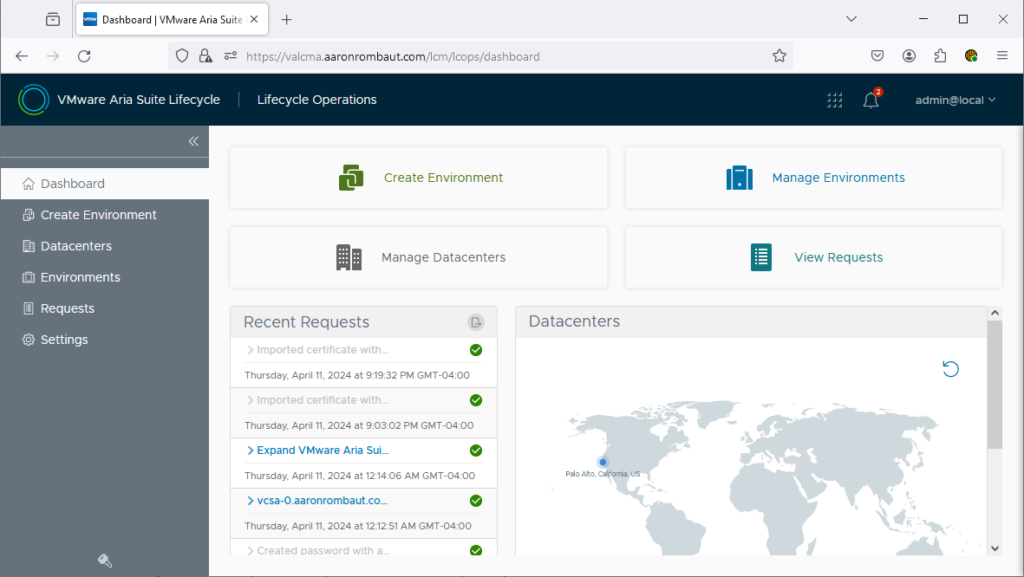This screenshot has width=1024, height=577.
Task: Select Environments in the sidebar menu
Action: pyautogui.click(x=80, y=277)
